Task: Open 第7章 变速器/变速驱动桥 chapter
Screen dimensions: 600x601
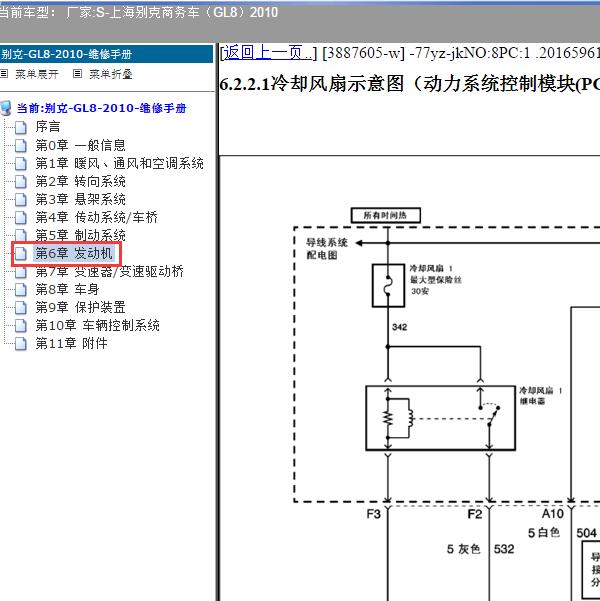Action: click(x=109, y=271)
